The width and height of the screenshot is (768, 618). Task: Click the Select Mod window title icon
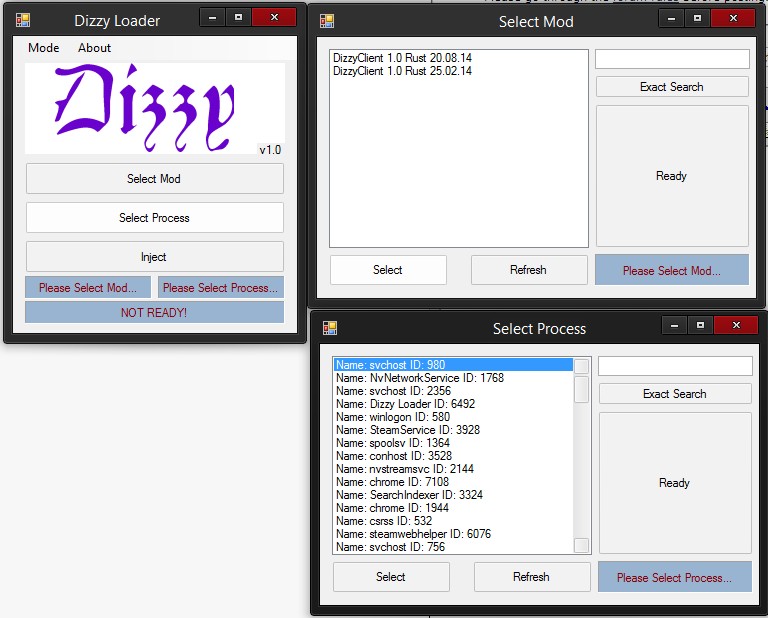(327, 21)
